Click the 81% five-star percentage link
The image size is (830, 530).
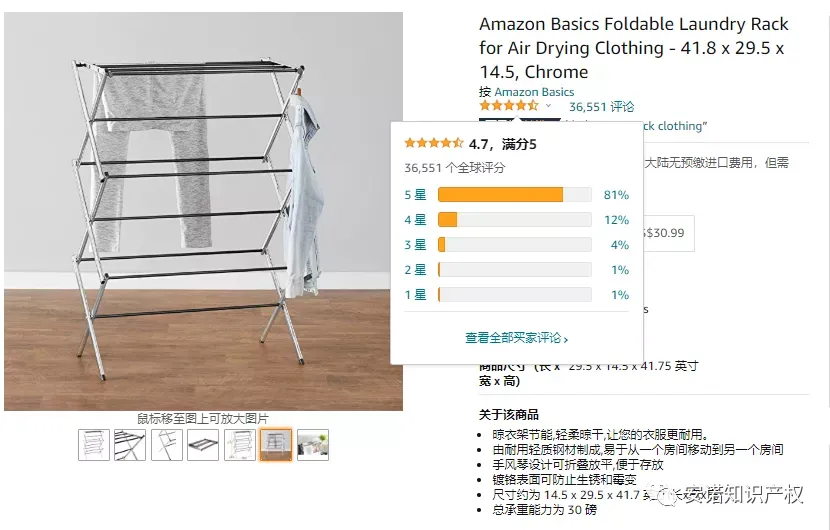pos(616,195)
